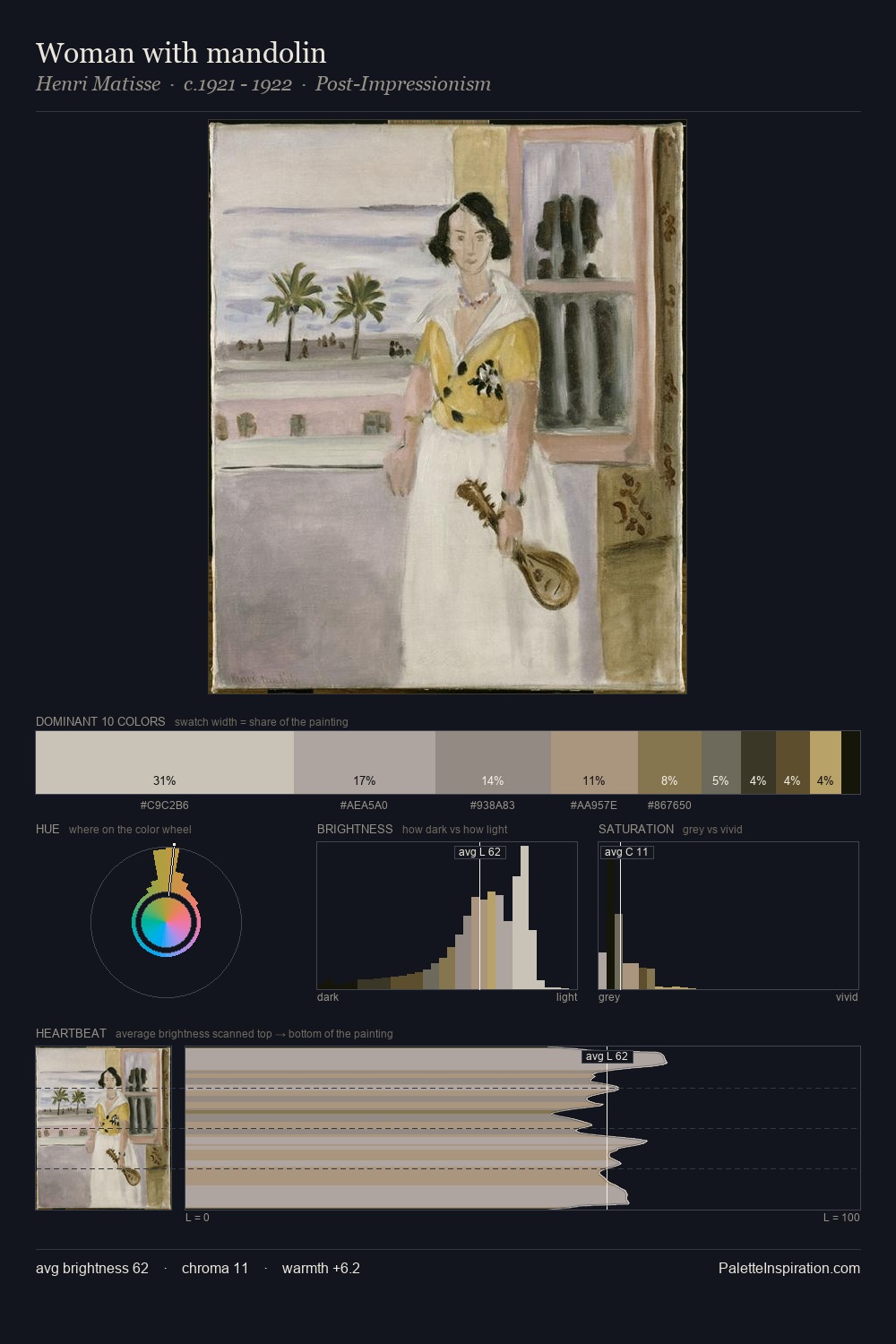Click the "how dark vs how light" caption
The width and height of the screenshot is (896, 1344).
click(455, 829)
